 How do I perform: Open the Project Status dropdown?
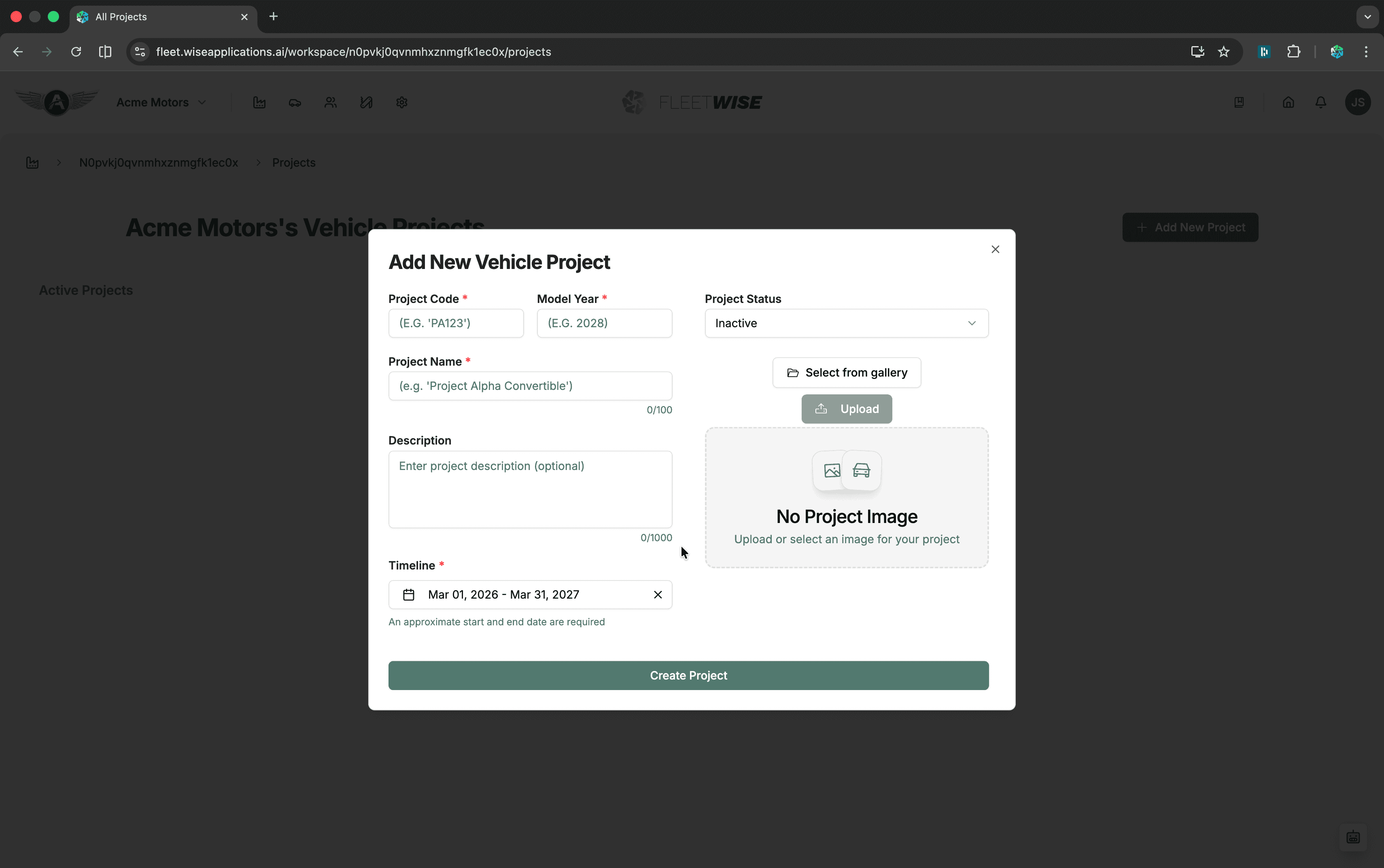[x=847, y=323]
